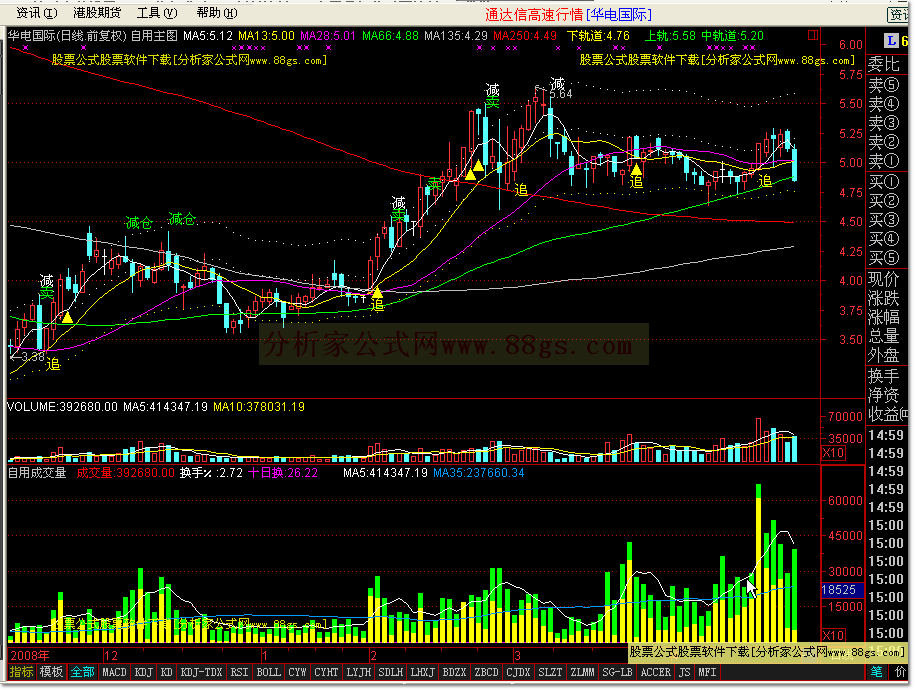This screenshot has height=690, width=915.
Task: Switch to the KDJ indicator
Action: (144, 672)
